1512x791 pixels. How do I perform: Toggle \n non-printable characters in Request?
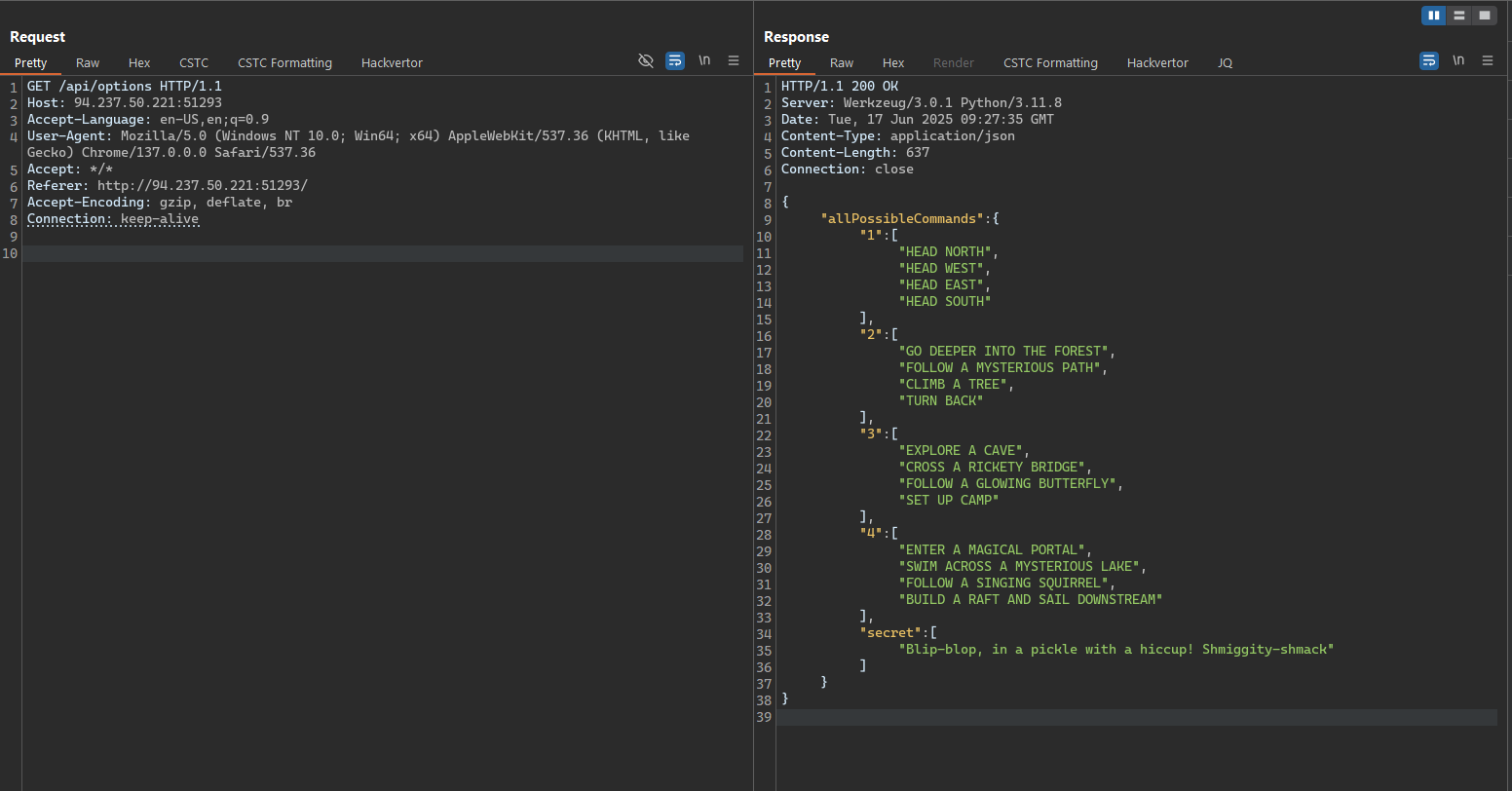coord(704,60)
